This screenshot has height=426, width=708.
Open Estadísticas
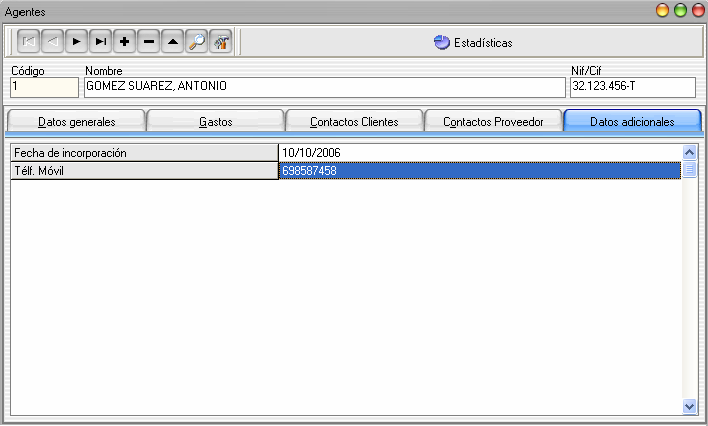tap(472, 43)
